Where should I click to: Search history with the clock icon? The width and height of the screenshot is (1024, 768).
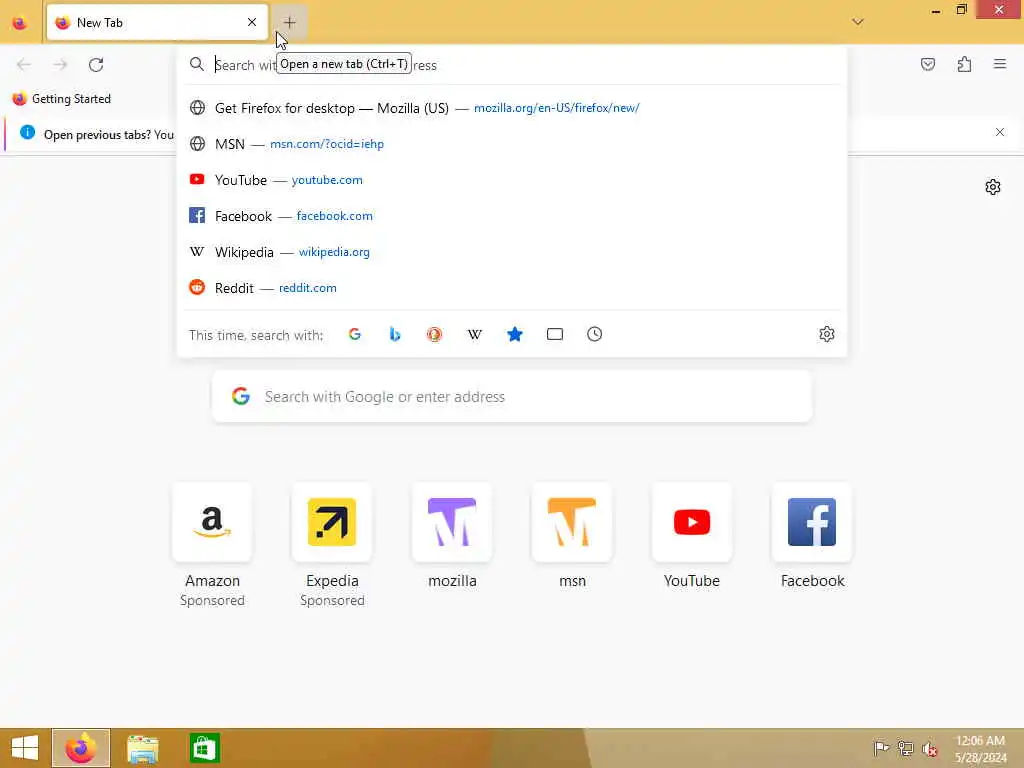click(594, 334)
